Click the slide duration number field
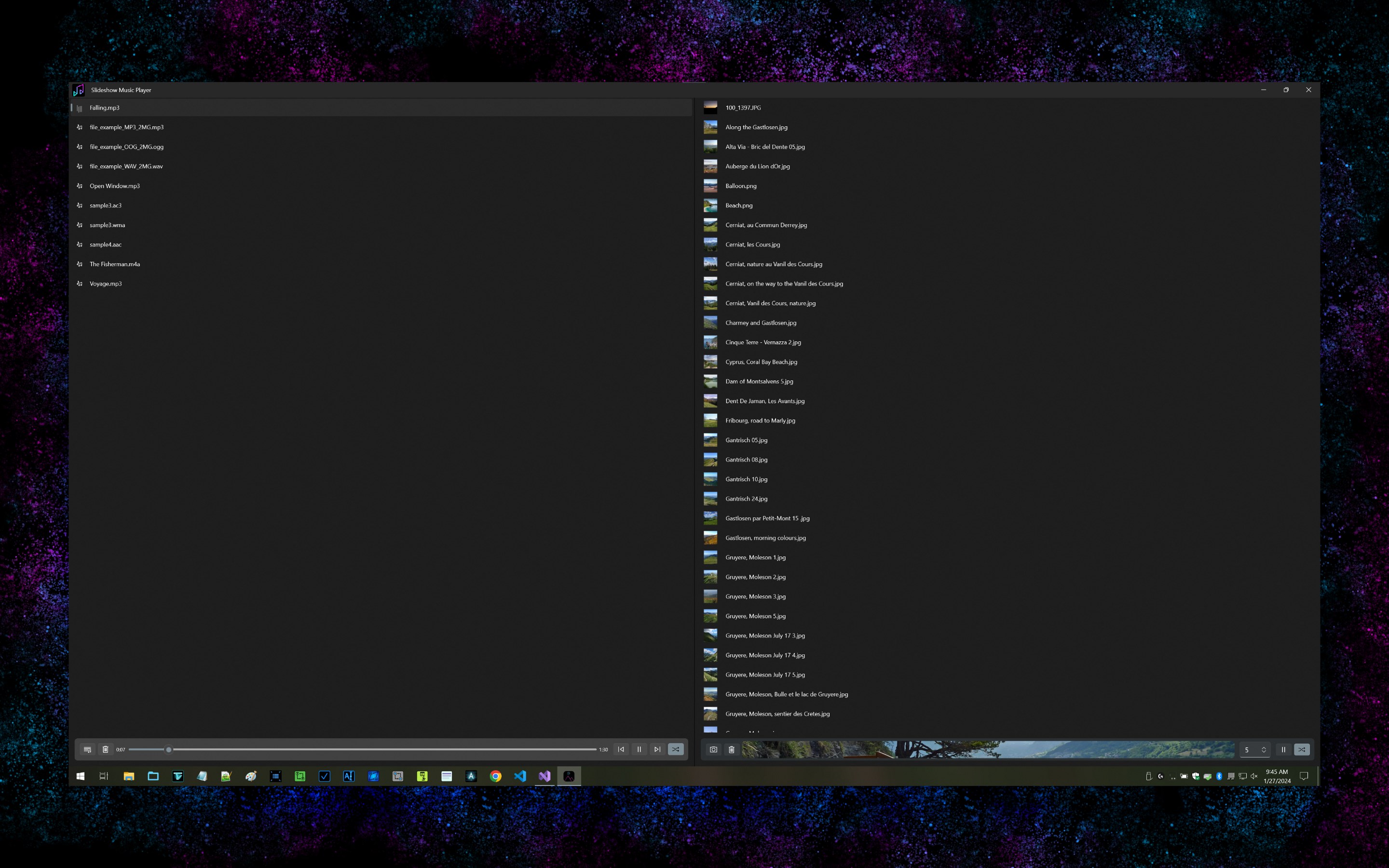 pos(1248,749)
